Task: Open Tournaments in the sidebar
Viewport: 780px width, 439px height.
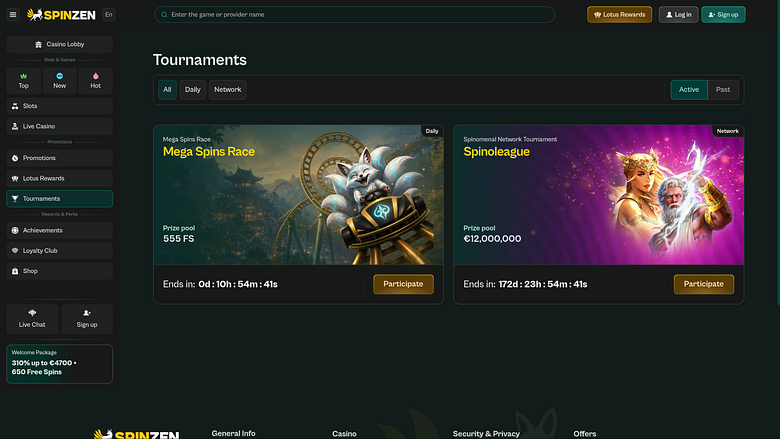Action: (x=60, y=199)
